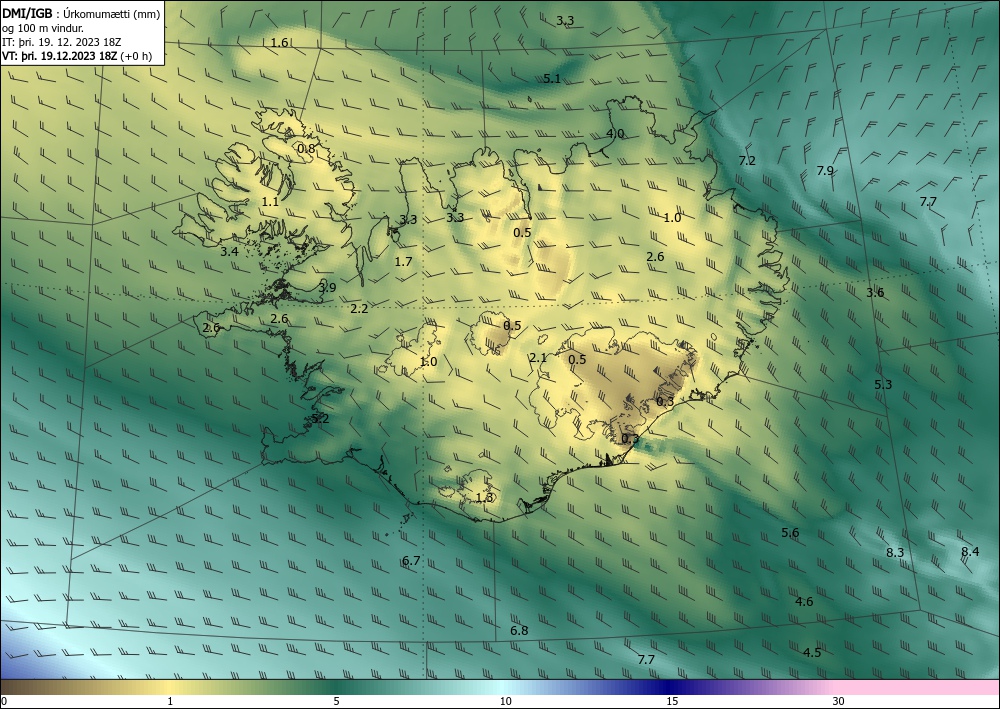Click the 4.5 value on the map
Screen dimensions: 1000x709
[x=812, y=652]
